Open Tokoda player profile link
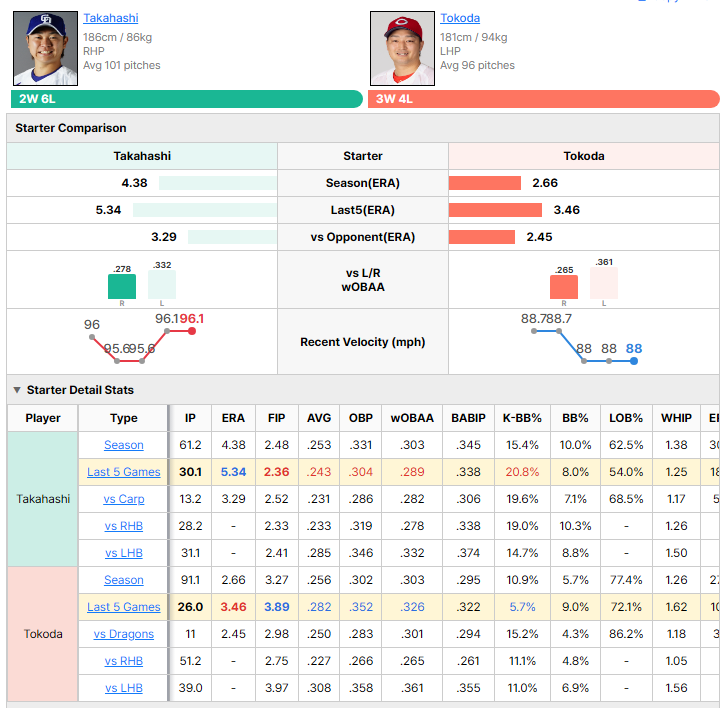 tap(460, 18)
